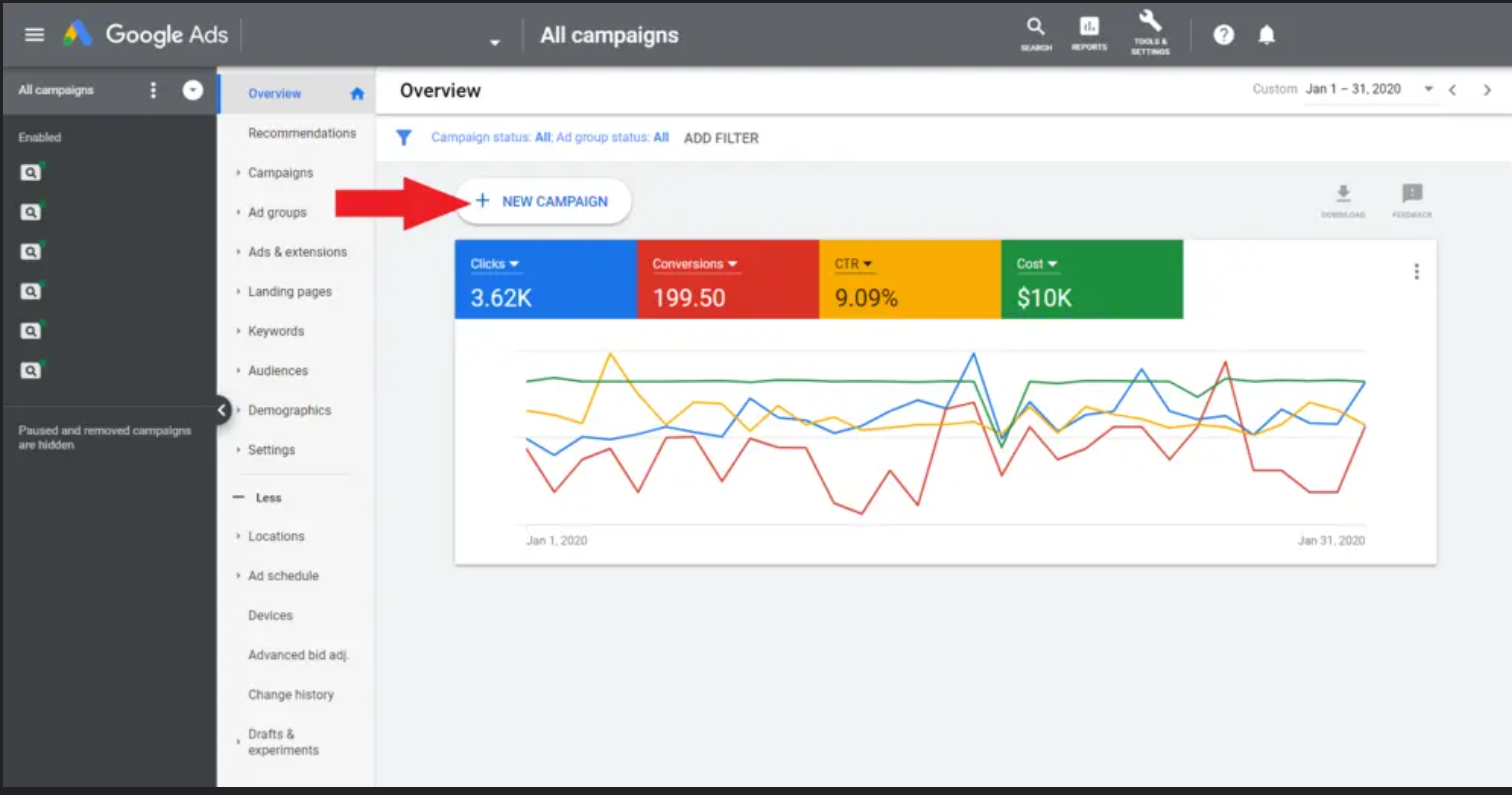Image resolution: width=1512 pixels, height=795 pixels.
Task: Open the Help question mark icon
Action: [x=1223, y=35]
